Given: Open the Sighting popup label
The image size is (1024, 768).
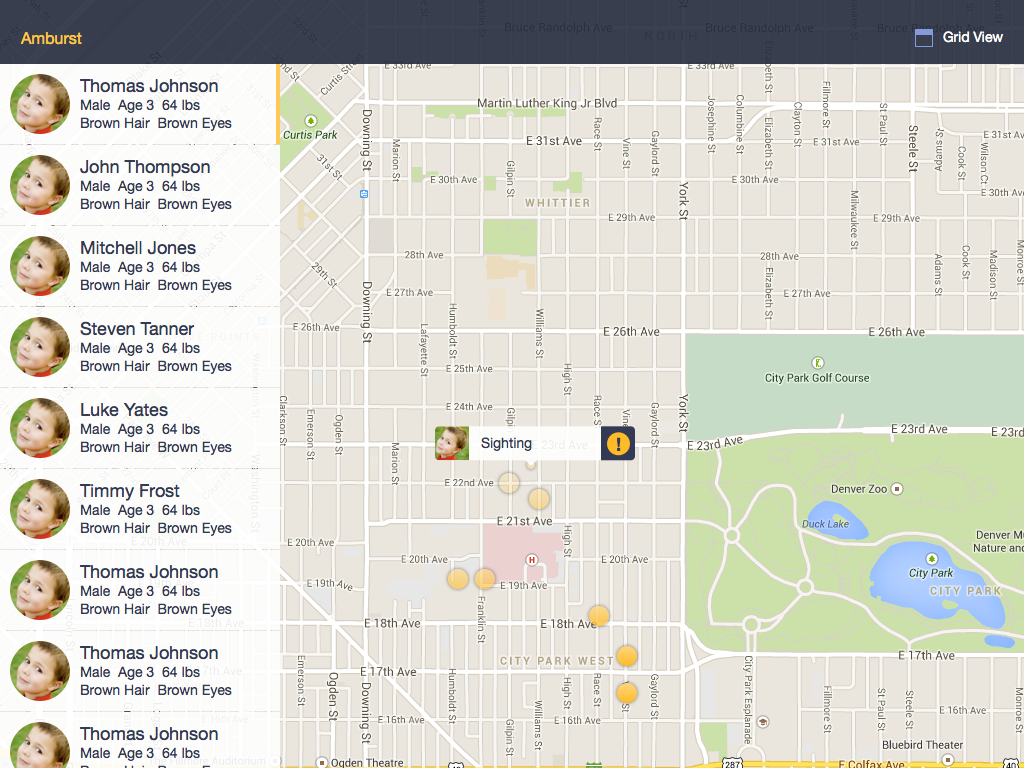Looking at the screenshot, I should pos(506,443).
